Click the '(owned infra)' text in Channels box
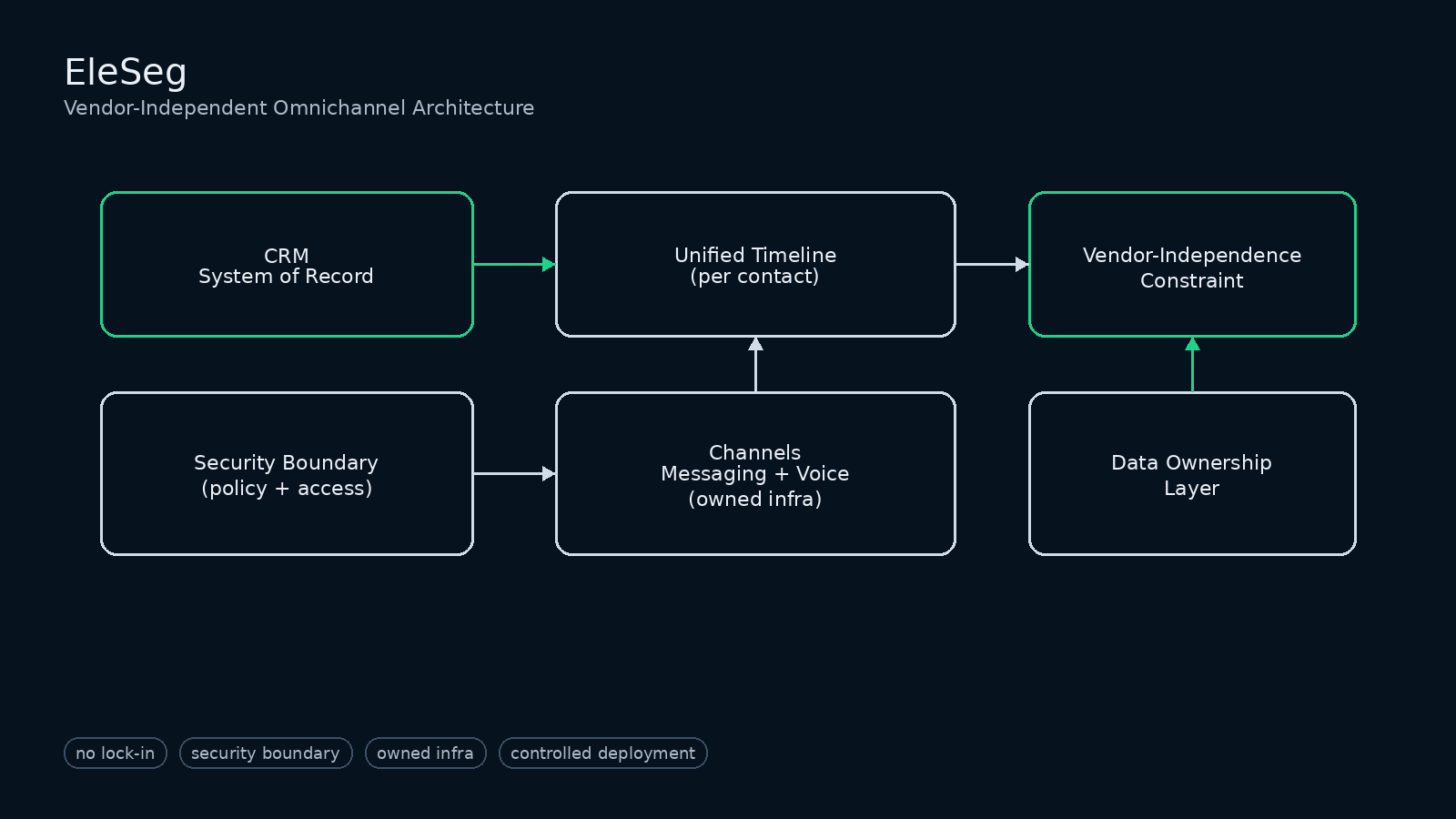Viewport: 1456px width, 819px height. click(x=755, y=499)
